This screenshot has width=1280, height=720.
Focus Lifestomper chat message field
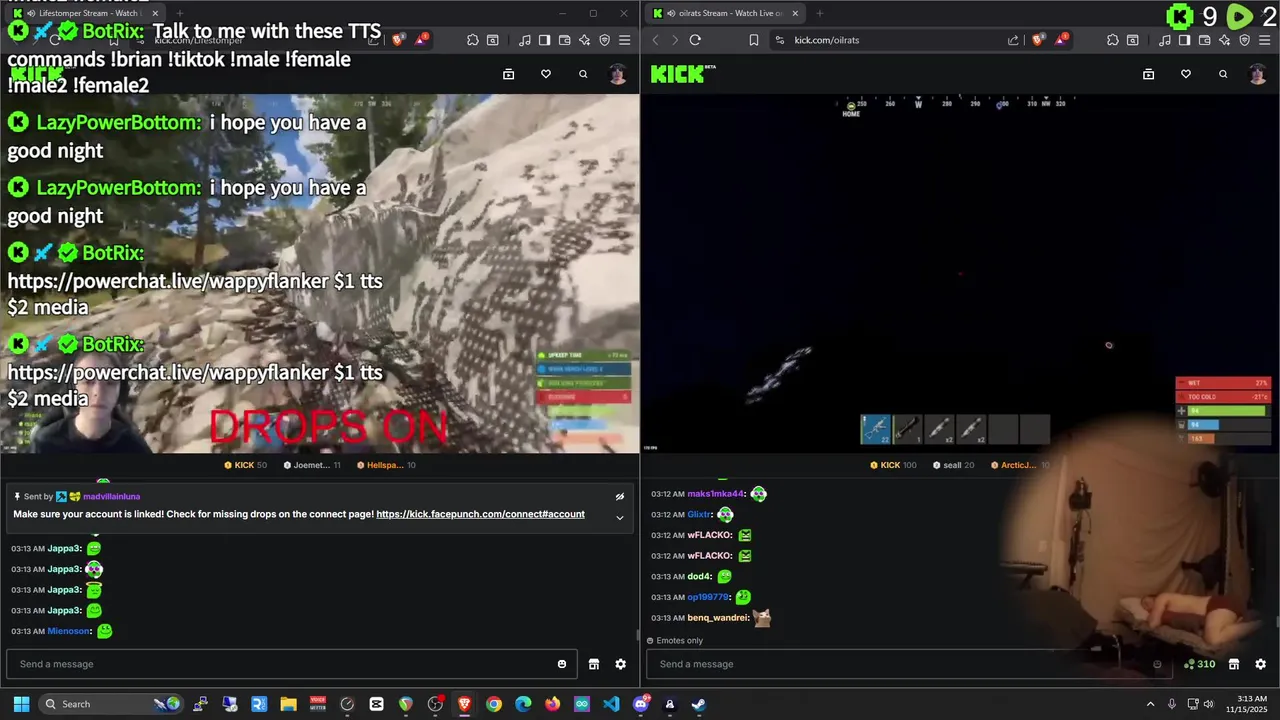click(x=280, y=664)
